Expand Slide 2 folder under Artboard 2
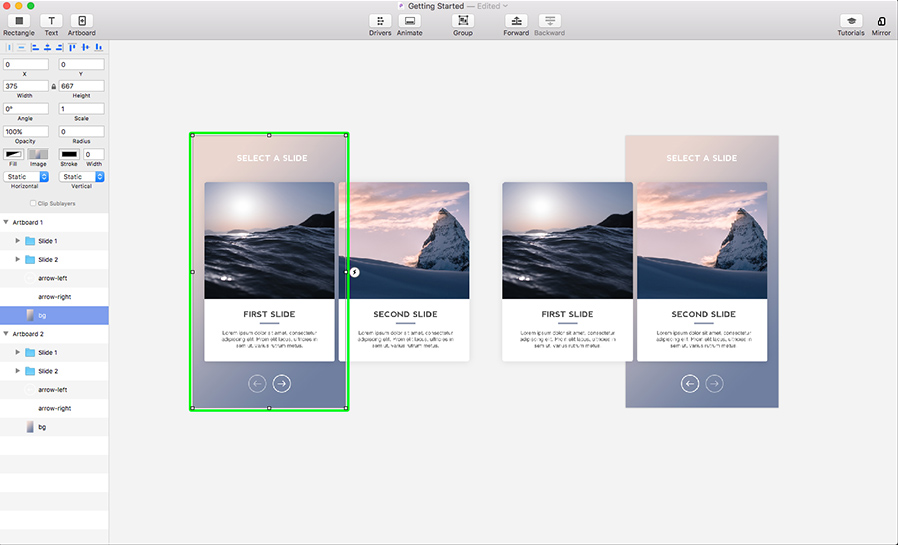Screen dimensions: 898x545 18,371
